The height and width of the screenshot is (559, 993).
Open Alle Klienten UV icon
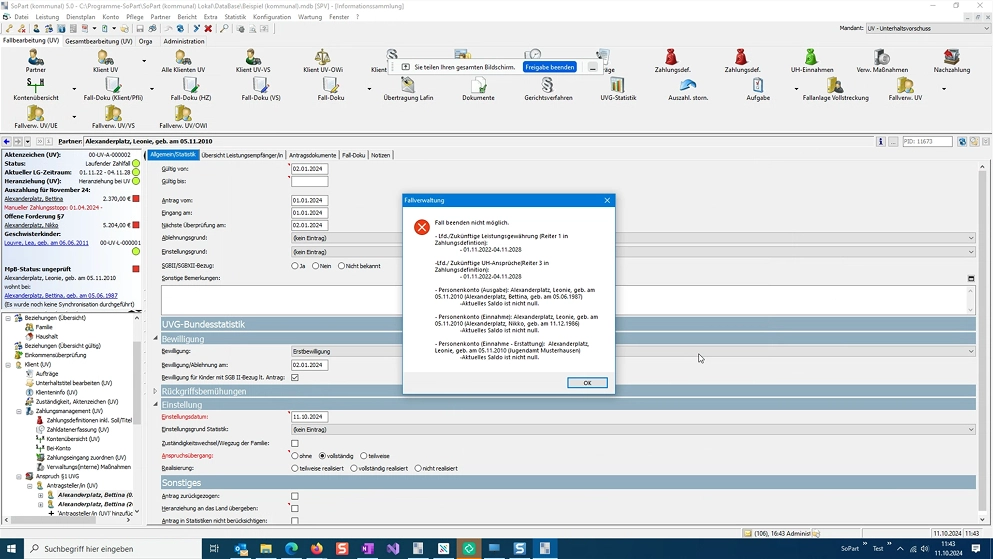click(182, 58)
